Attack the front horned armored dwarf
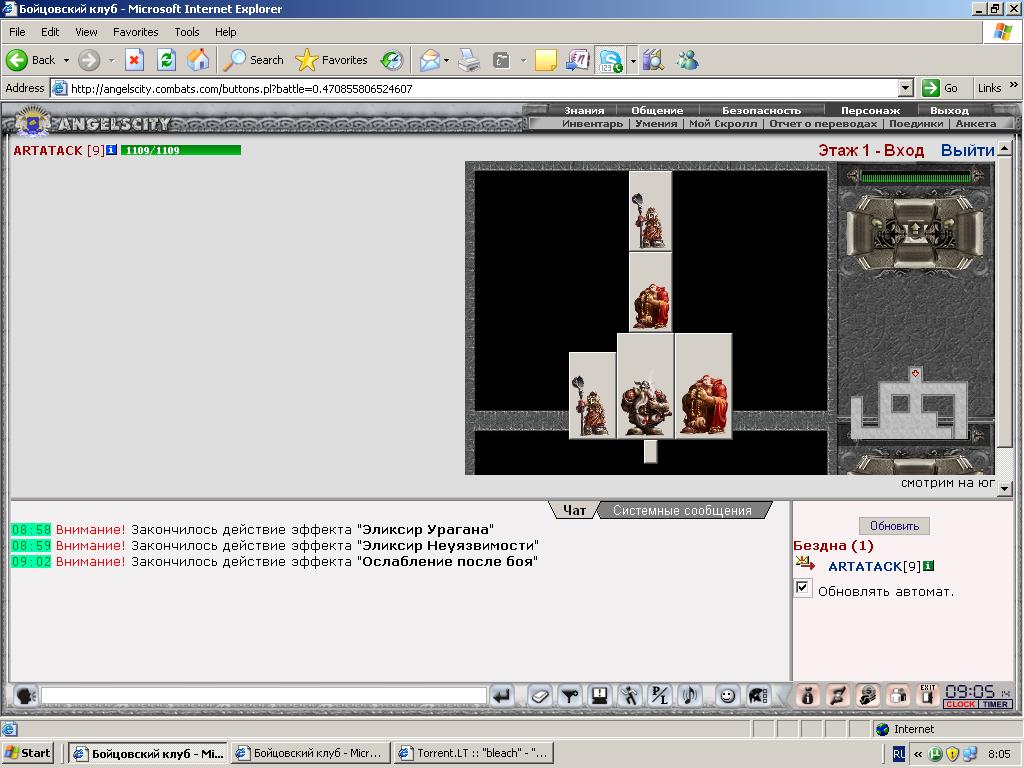Screen dimensions: 1024x768 (645, 385)
